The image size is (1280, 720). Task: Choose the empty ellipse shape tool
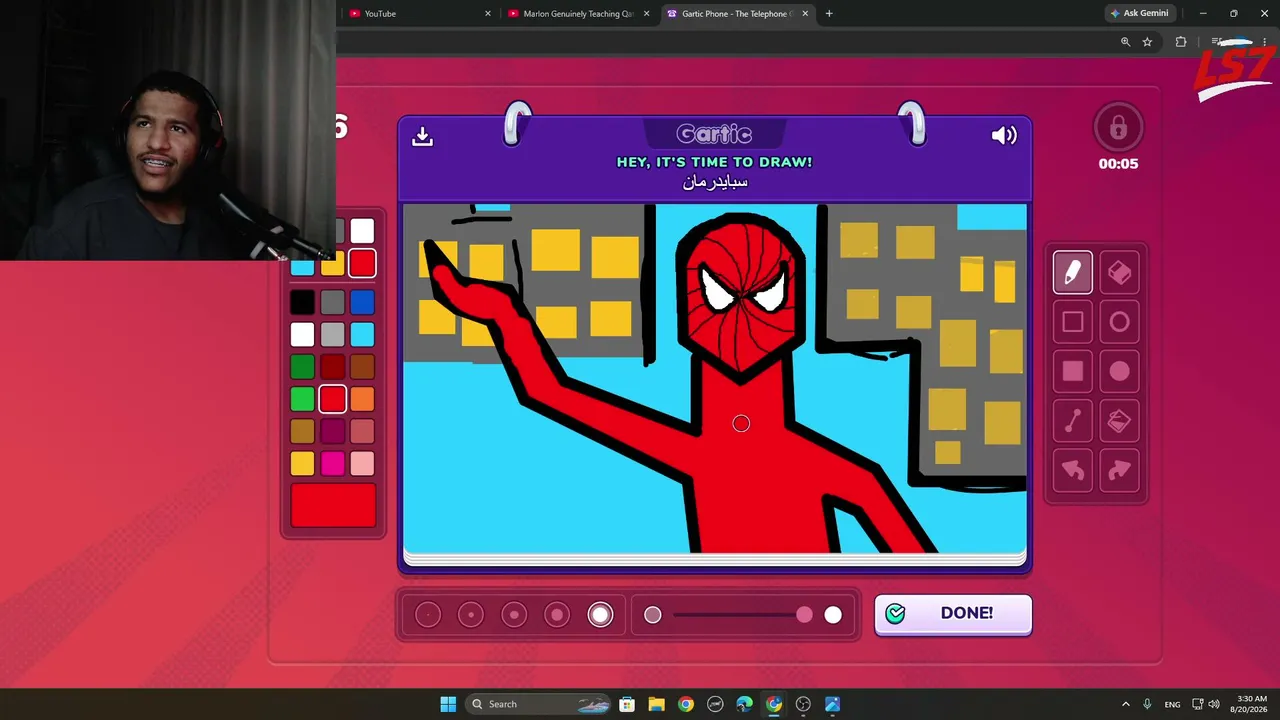(x=1120, y=322)
